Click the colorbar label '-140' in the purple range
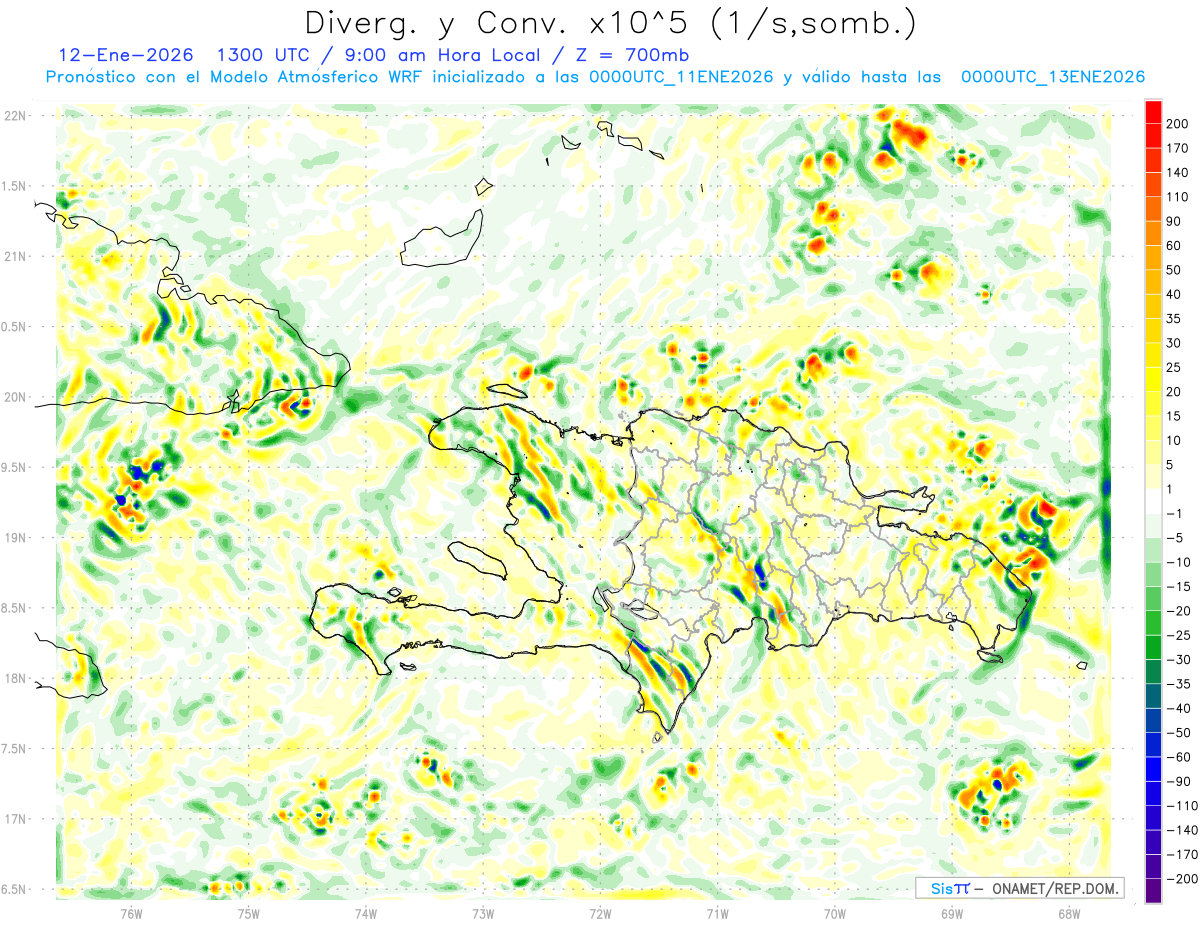1200x927 pixels. (1181, 830)
